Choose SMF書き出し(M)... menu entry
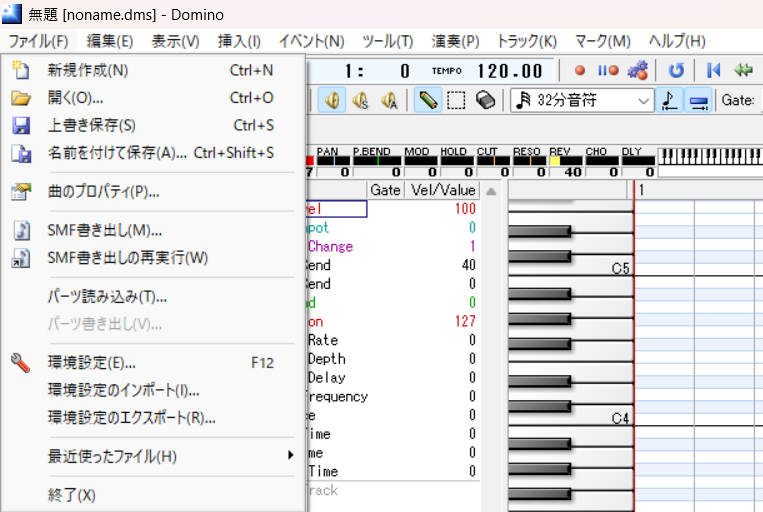This screenshot has width=763, height=512. (153, 230)
